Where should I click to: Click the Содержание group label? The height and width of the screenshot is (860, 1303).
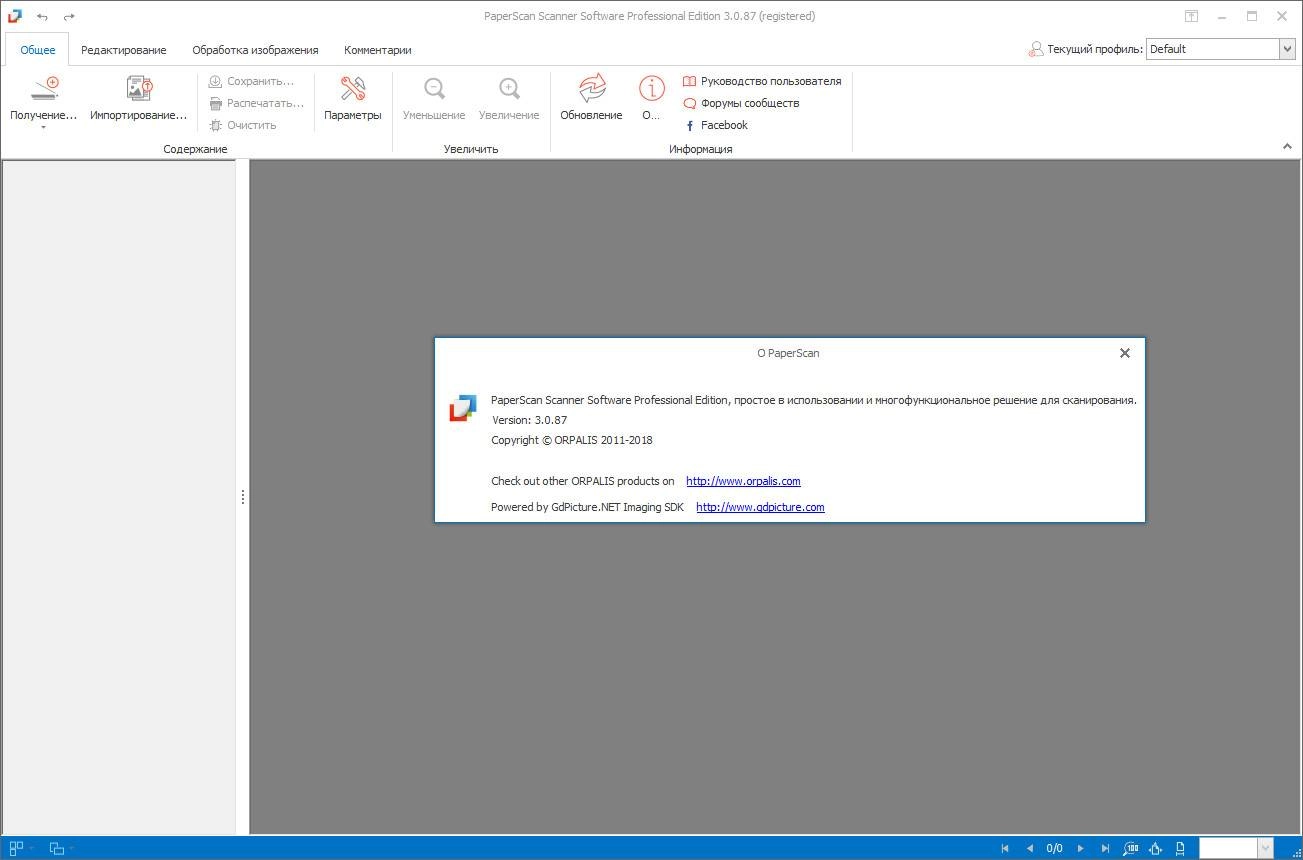point(195,149)
